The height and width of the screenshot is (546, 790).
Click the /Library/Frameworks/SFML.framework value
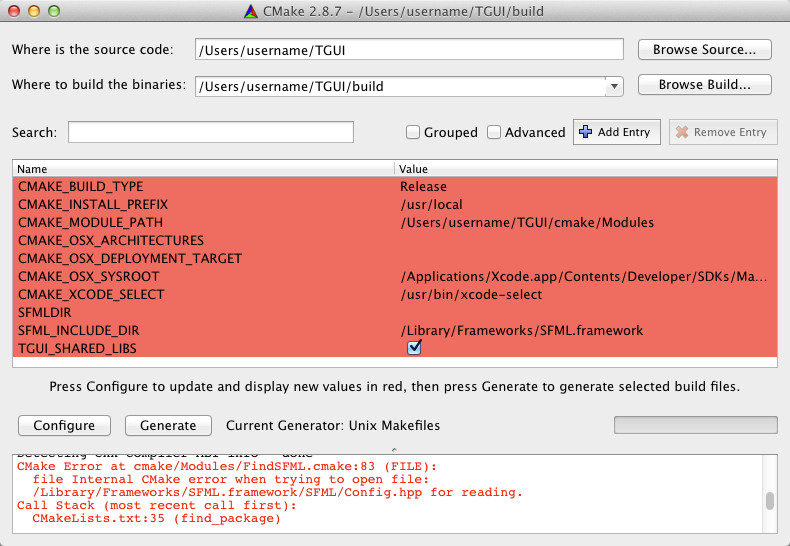pyautogui.click(x=521, y=330)
